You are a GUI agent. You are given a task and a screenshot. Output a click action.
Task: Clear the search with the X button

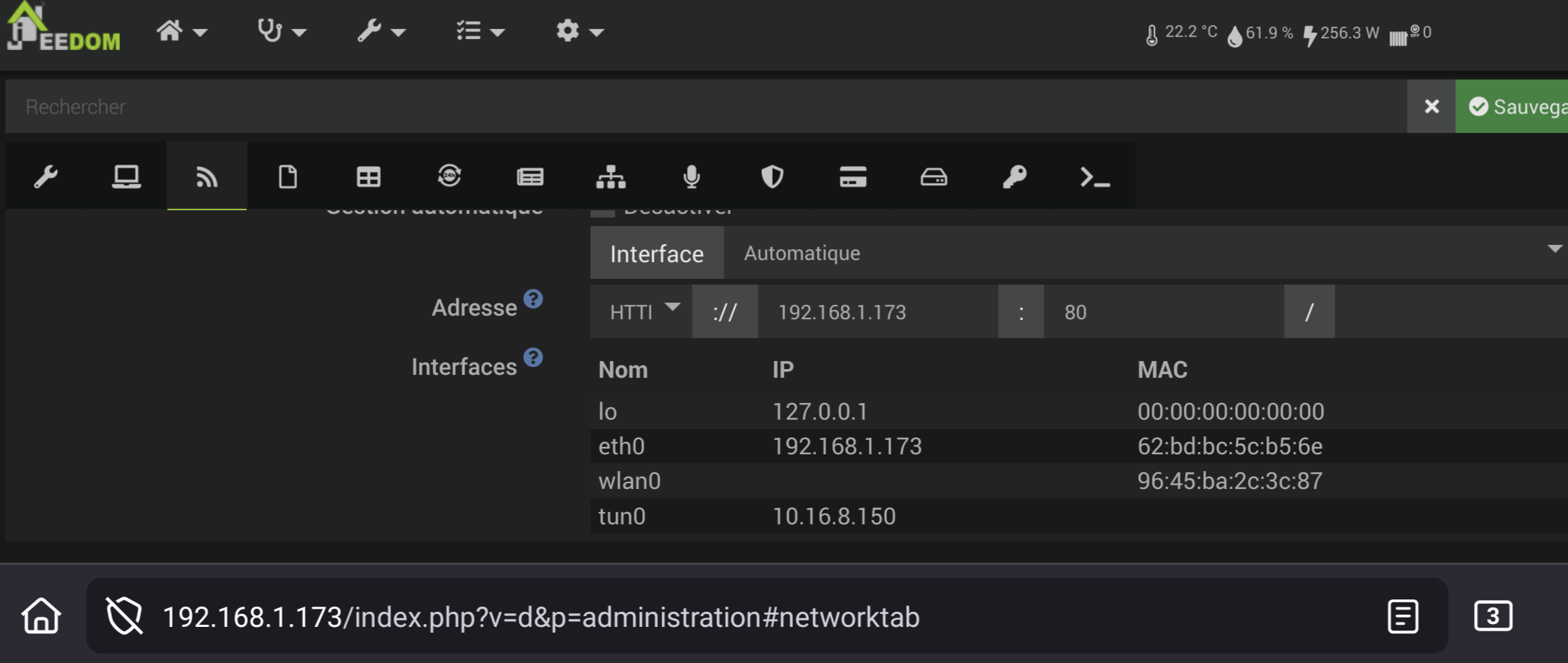point(1431,107)
